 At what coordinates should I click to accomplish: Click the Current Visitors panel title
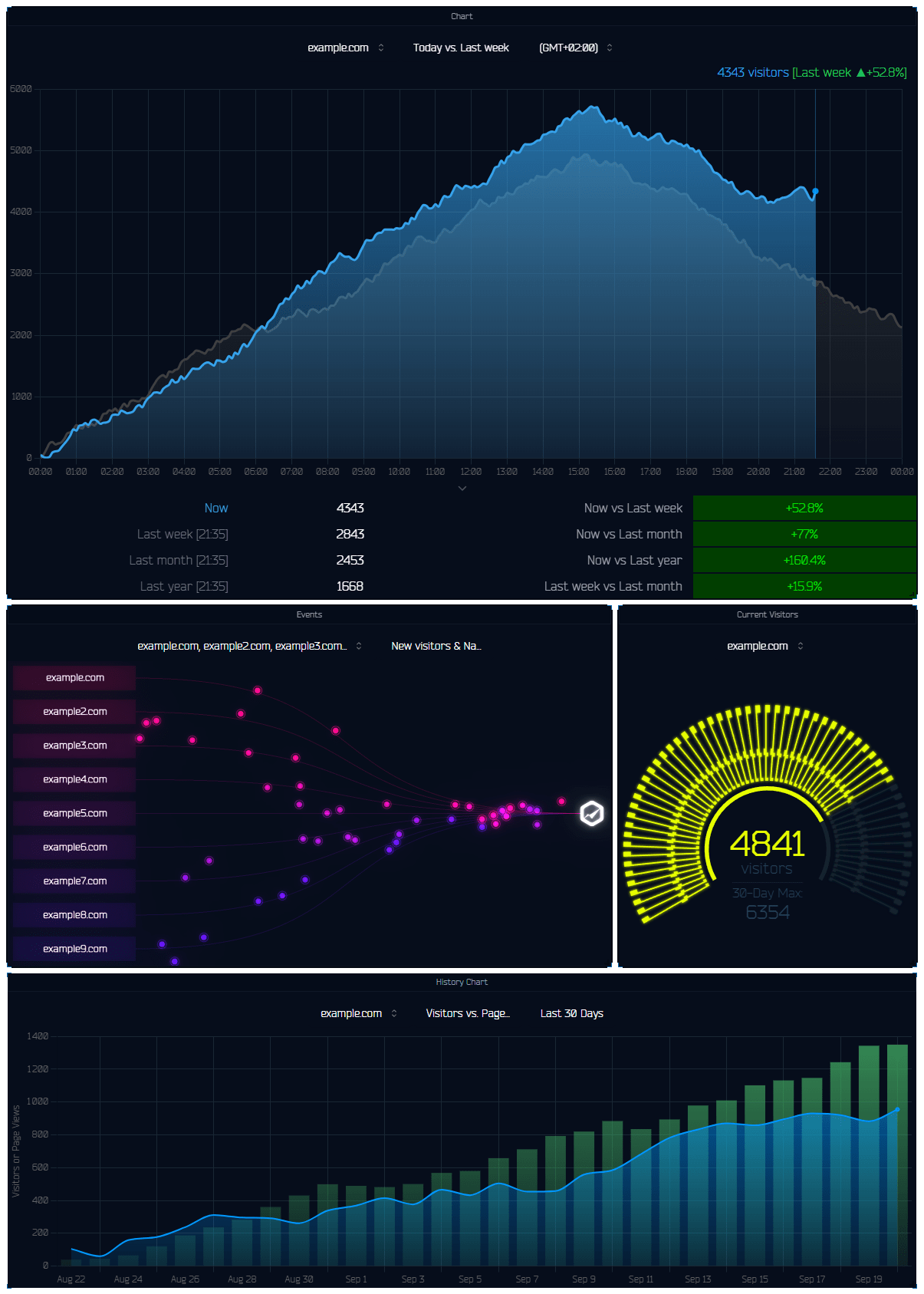point(767,614)
